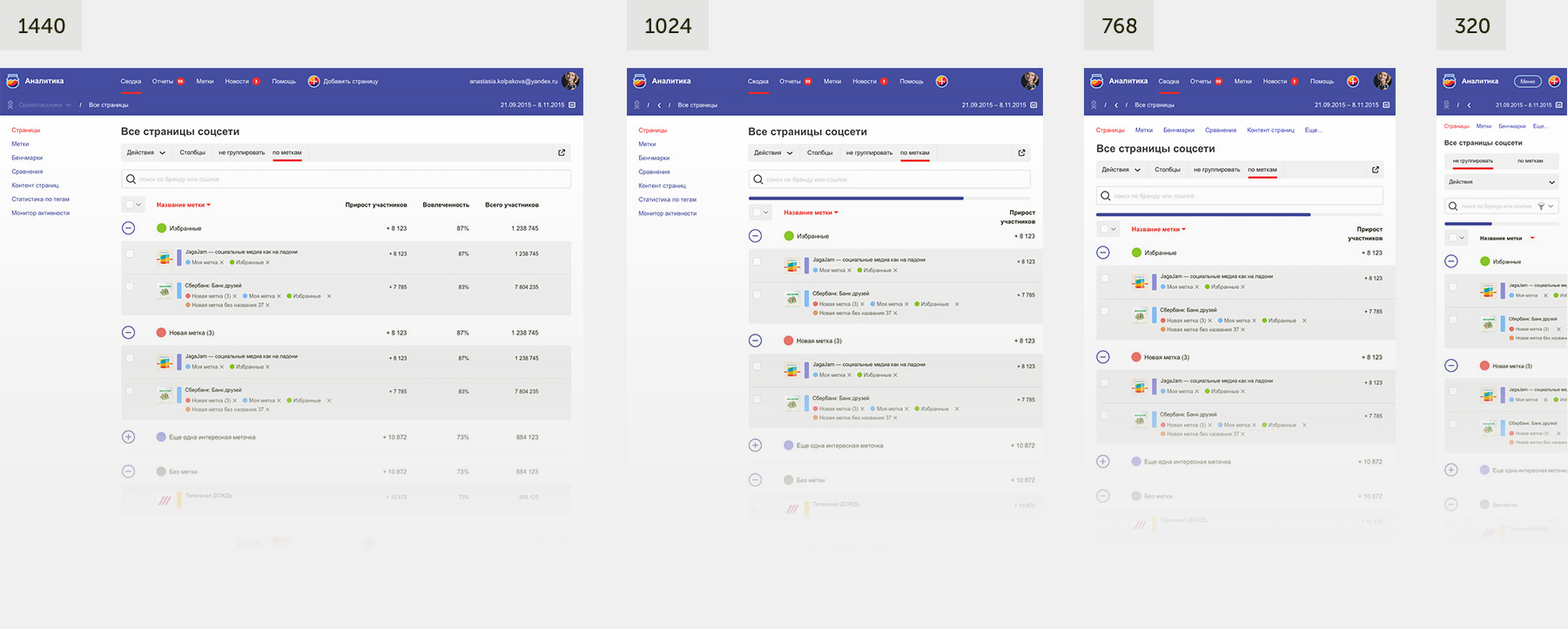This screenshot has width=1568, height=629.
Task: Click the brand search field in the 1440 layout
Action: coord(346,179)
